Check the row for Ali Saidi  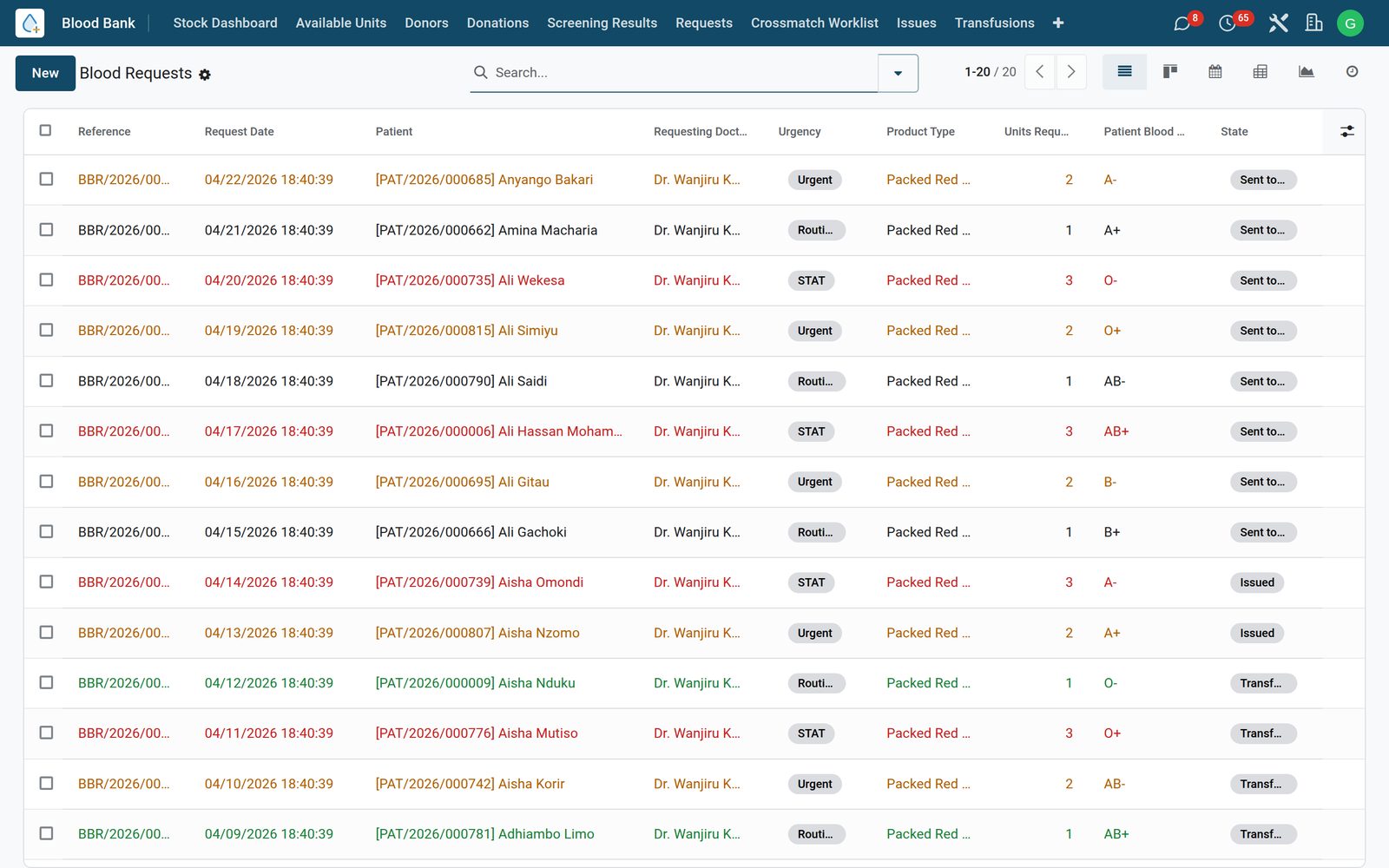tap(46, 380)
